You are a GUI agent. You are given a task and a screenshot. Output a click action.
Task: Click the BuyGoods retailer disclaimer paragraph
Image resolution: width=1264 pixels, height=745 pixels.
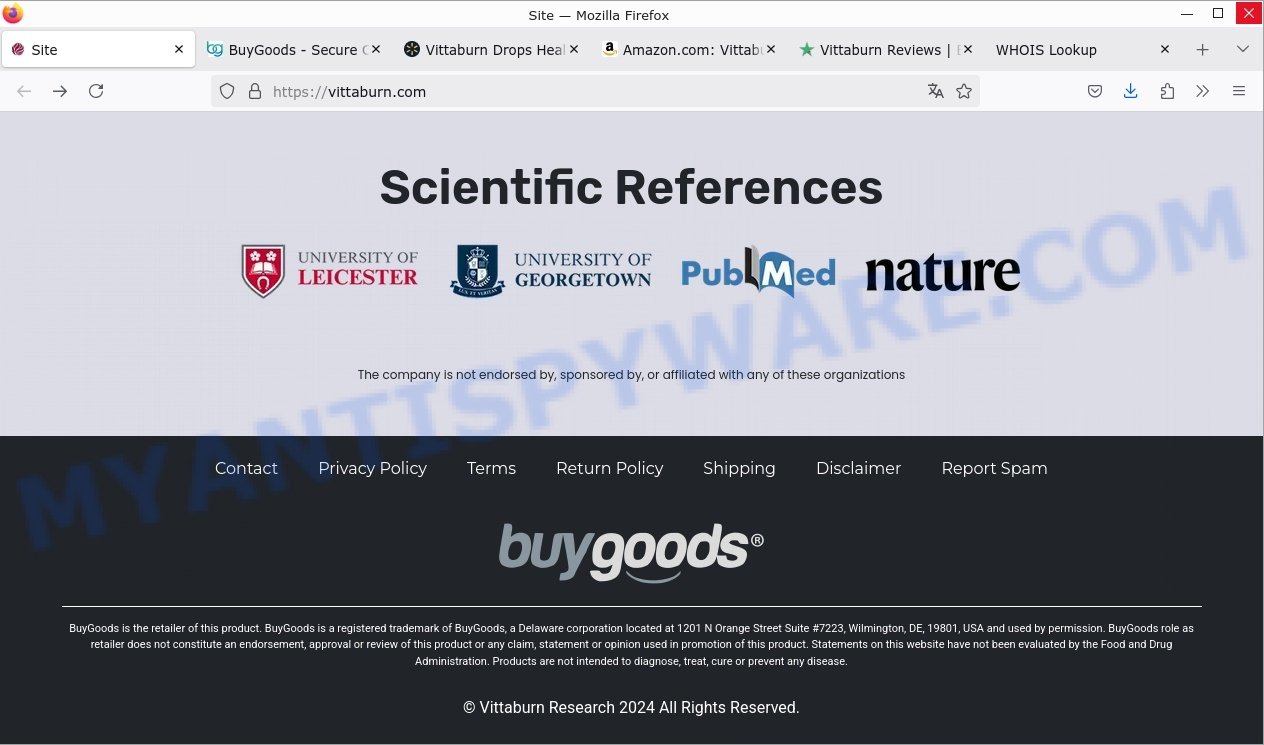click(x=631, y=644)
